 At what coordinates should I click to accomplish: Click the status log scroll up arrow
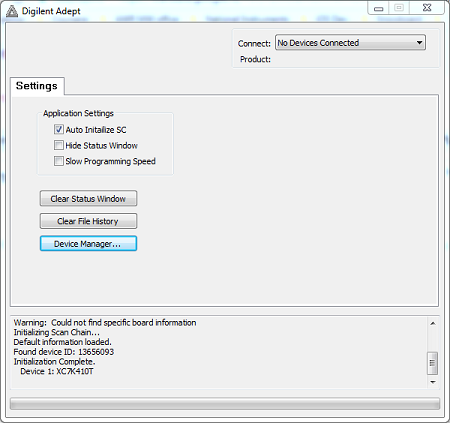433,323
